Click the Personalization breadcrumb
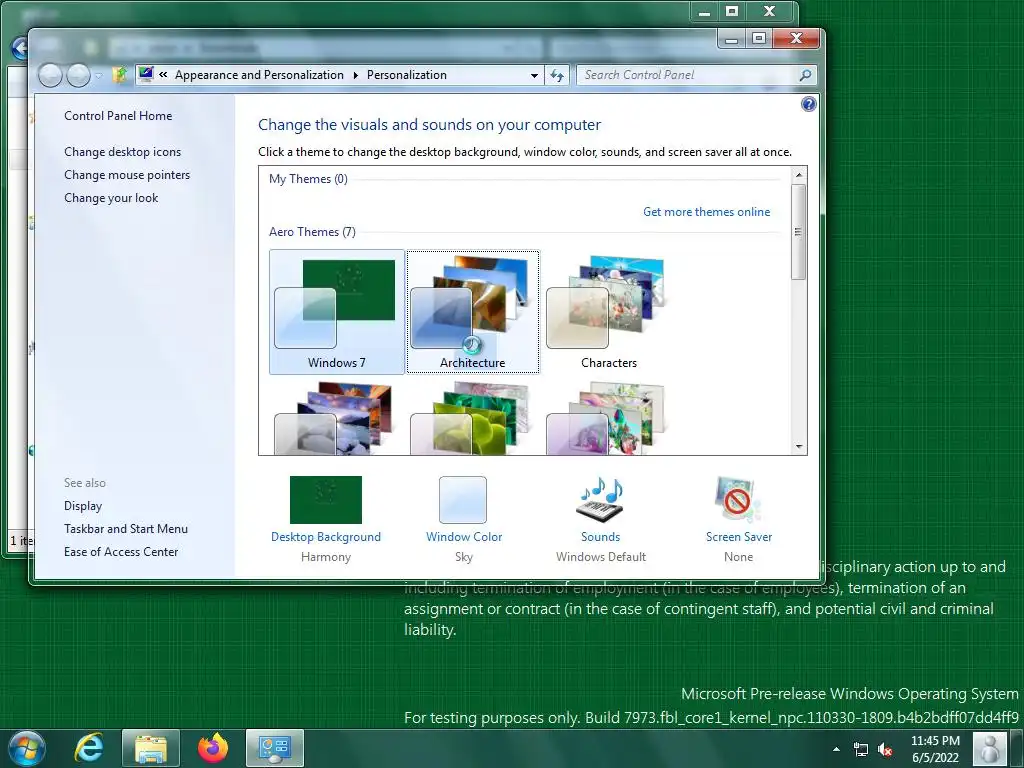Viewport: 1024px width, 768px height. [x=407, y=75]
